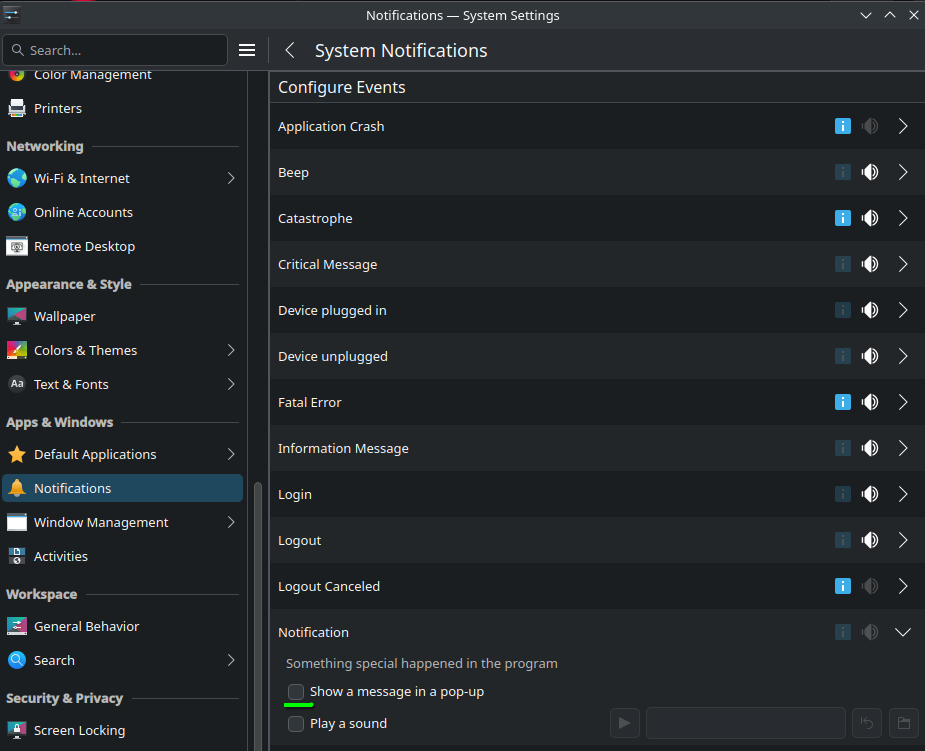Image resolution: width=925 pixels, height=751 pixels.
Task: Click the Beep sound speaker icon
Action: coord(870,172)
